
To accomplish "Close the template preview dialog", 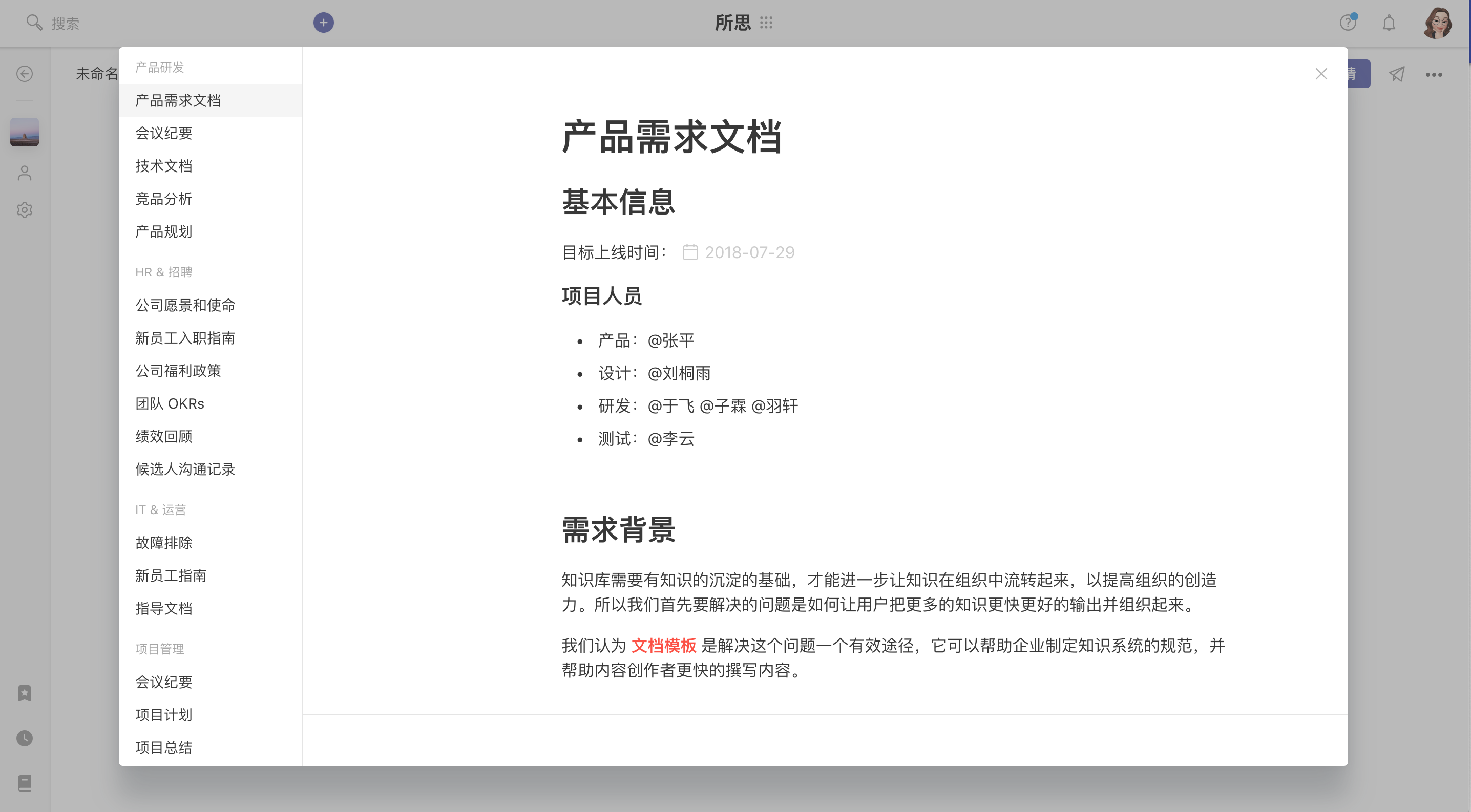I will click(x=1321, y=74).
